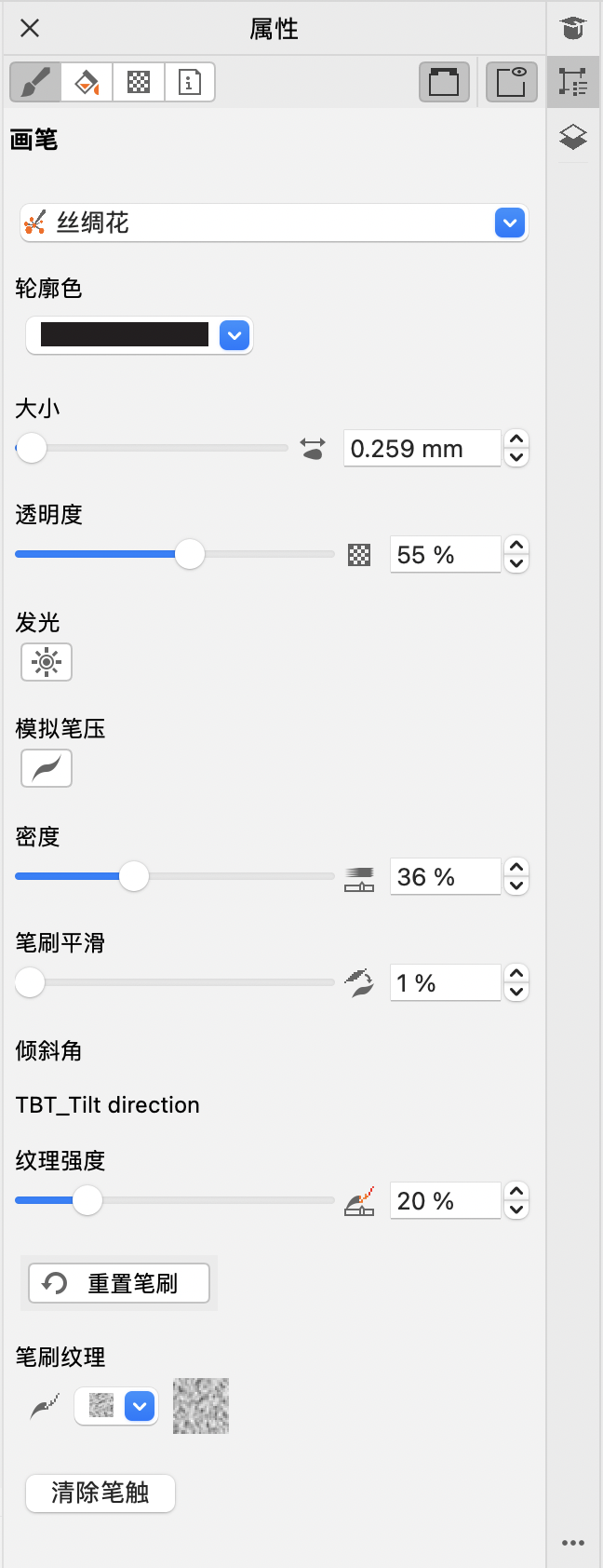Open the Learn (graduation cap) docker
The image size is (603, 1568).
(x=573, y=28)
